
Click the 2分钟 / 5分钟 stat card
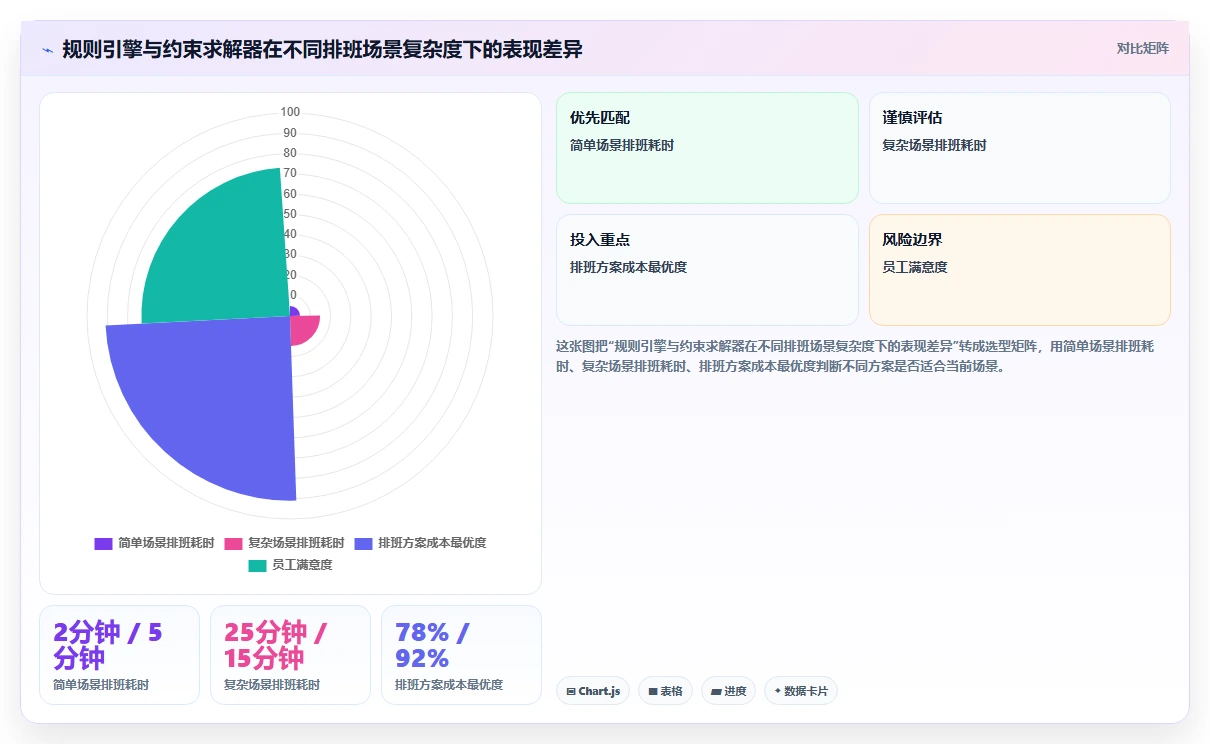tap(119, 655)
